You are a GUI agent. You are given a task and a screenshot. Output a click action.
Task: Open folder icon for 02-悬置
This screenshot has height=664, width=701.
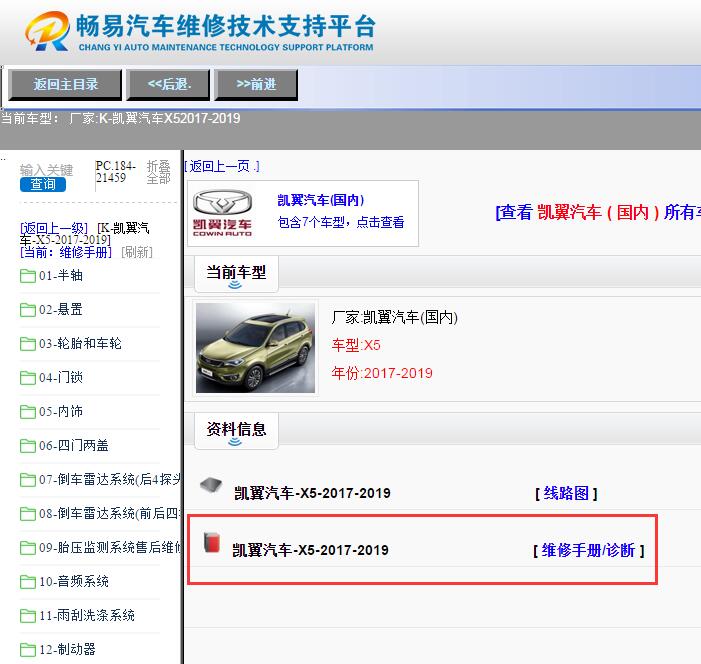(28, 310)
